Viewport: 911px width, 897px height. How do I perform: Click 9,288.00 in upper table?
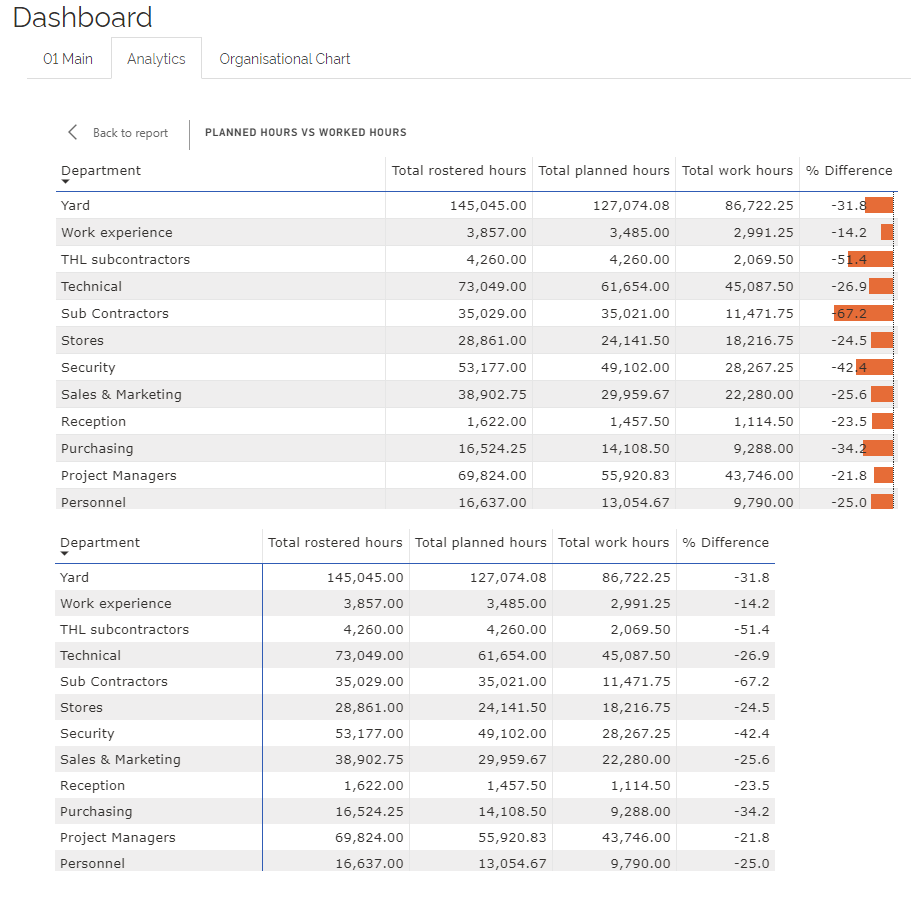pyautogui.click(x=763, y=448)
